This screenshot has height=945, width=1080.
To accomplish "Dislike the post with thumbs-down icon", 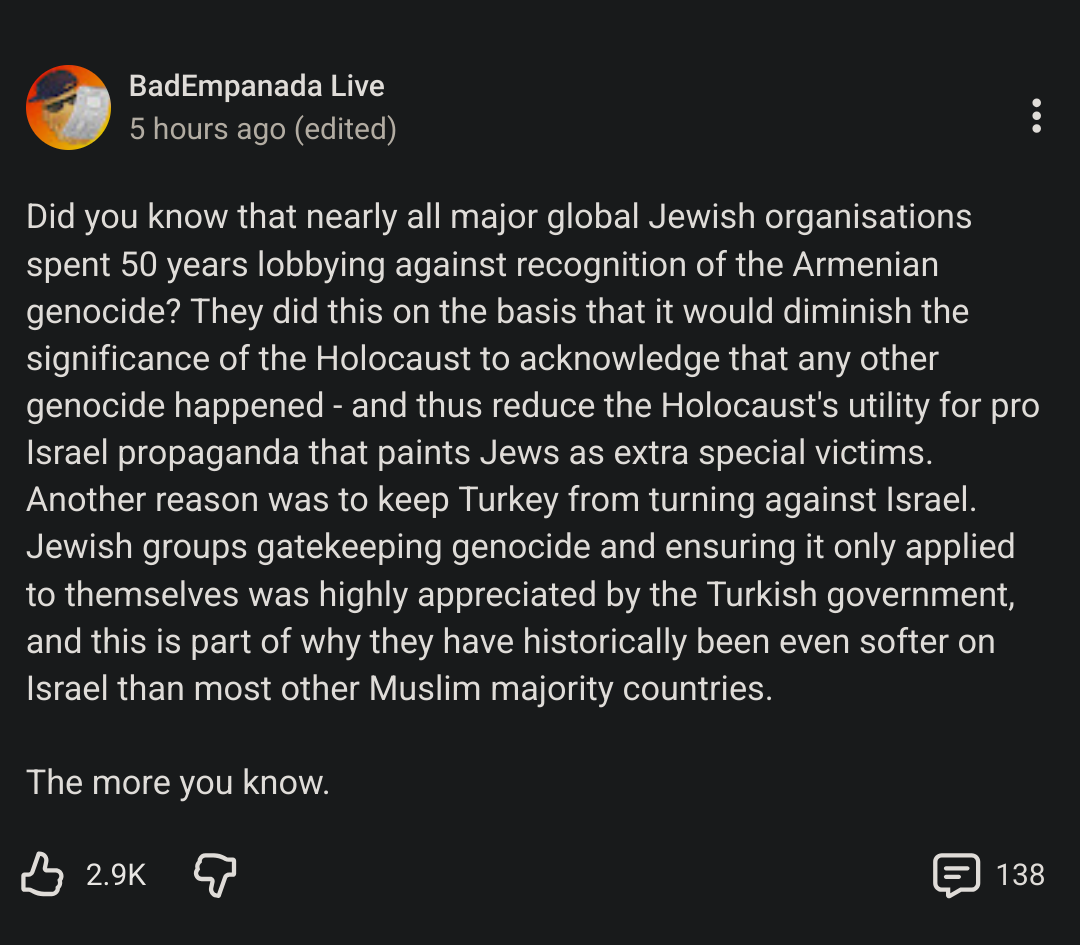I will pyautogui.click(x=215, y=874).
